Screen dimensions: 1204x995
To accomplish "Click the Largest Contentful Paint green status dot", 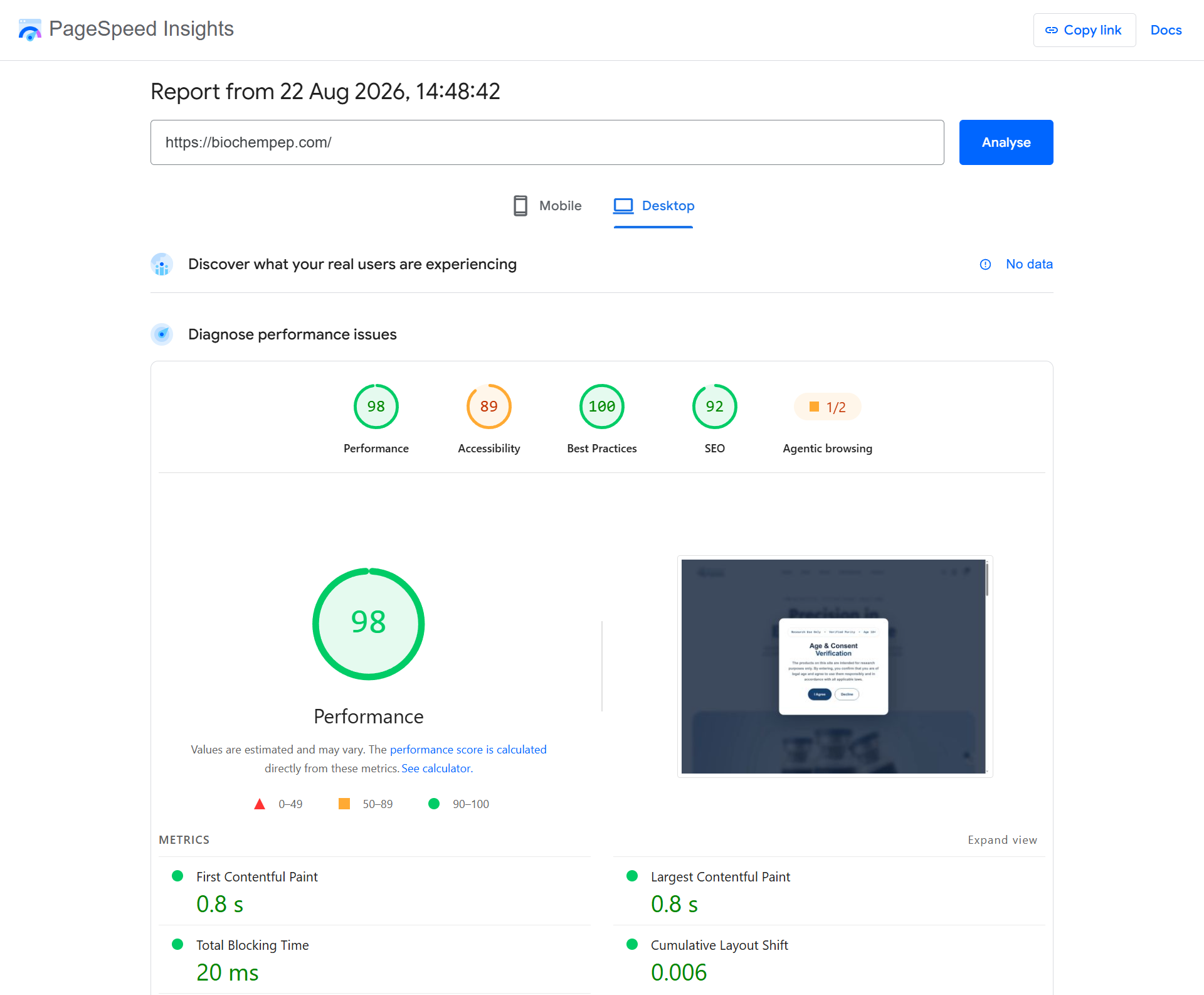I will click(x=632, y=876).
